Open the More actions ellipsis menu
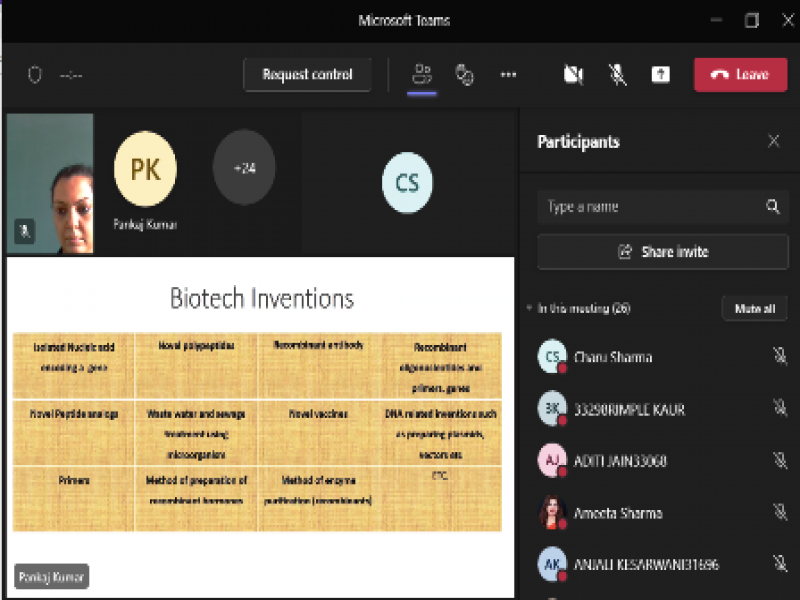Viewport: 800px width, 600px height. coord(508,75)
